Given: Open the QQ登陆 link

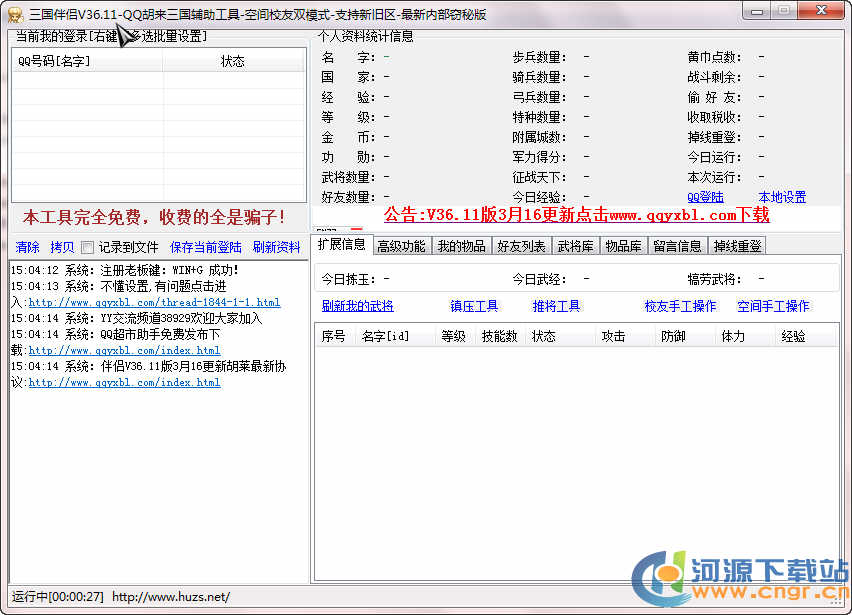Looking at the screenshot, I should coord(705,197).
